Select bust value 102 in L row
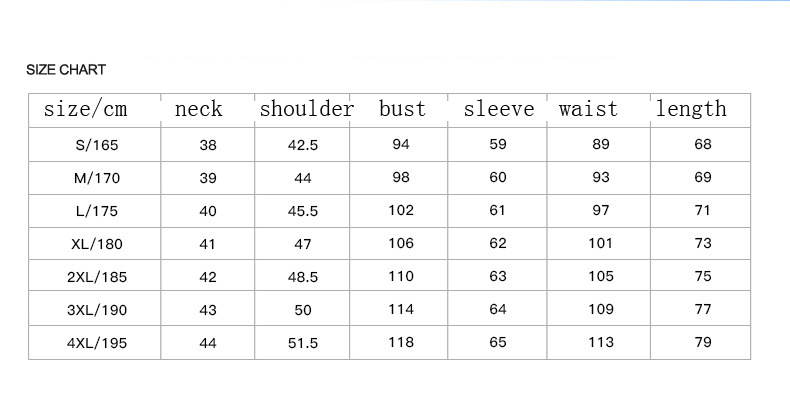The width and height of the screenshot is (790, 396). tap(401, 210)
